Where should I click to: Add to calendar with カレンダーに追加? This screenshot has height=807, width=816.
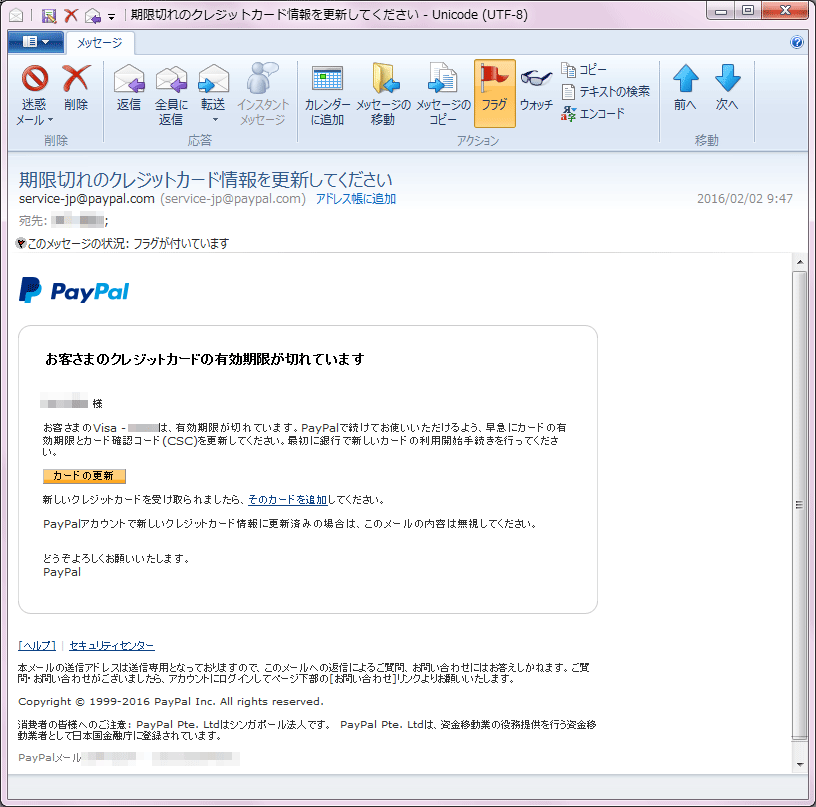tap(327, 95)
